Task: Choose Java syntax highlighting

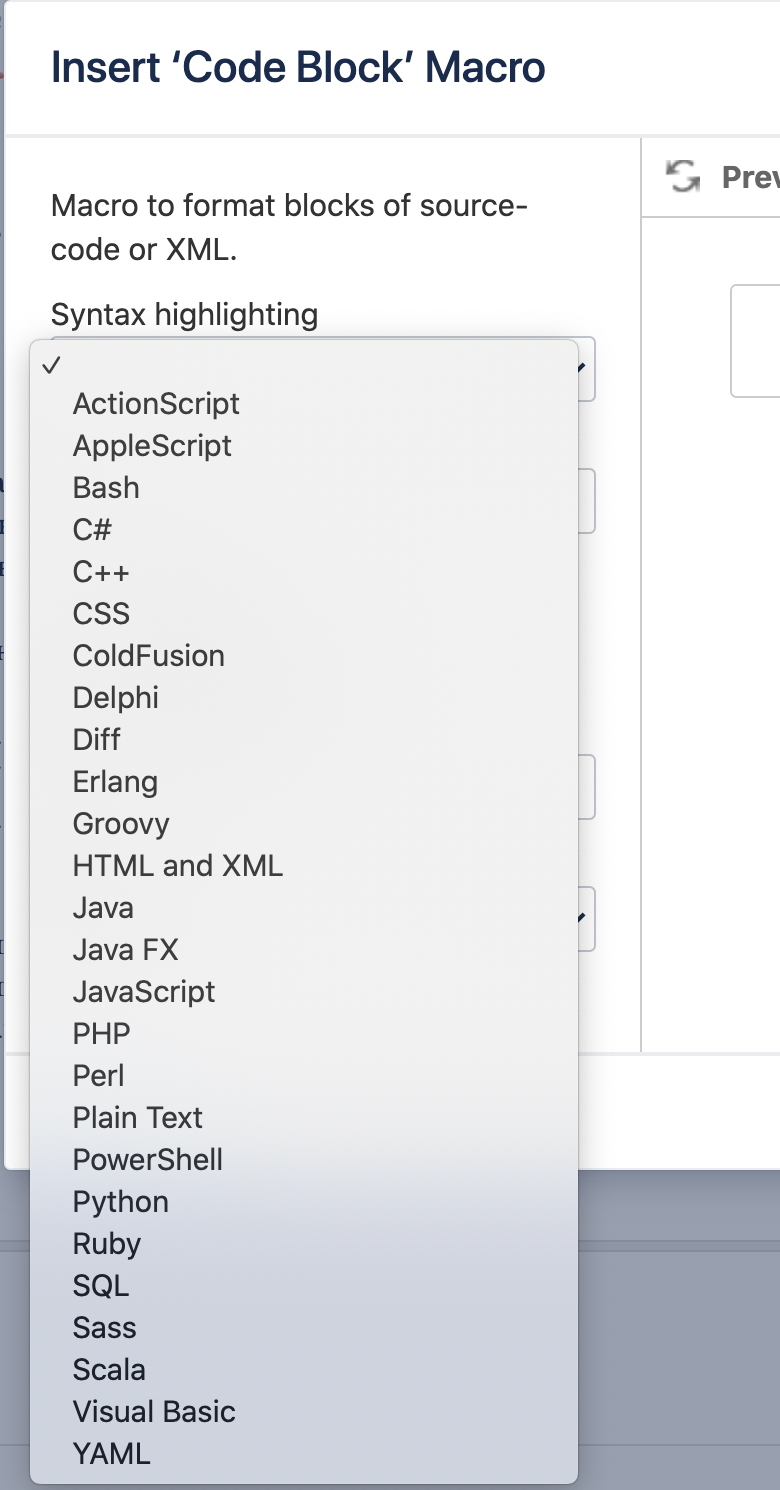Action: tap(100, 907)
